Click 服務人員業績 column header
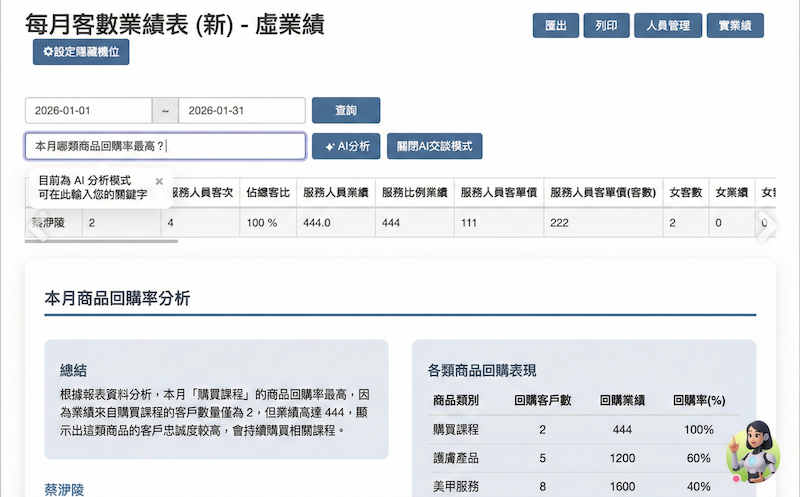The width and height of the screenshot is (800, 497). (x=336, y=192)
